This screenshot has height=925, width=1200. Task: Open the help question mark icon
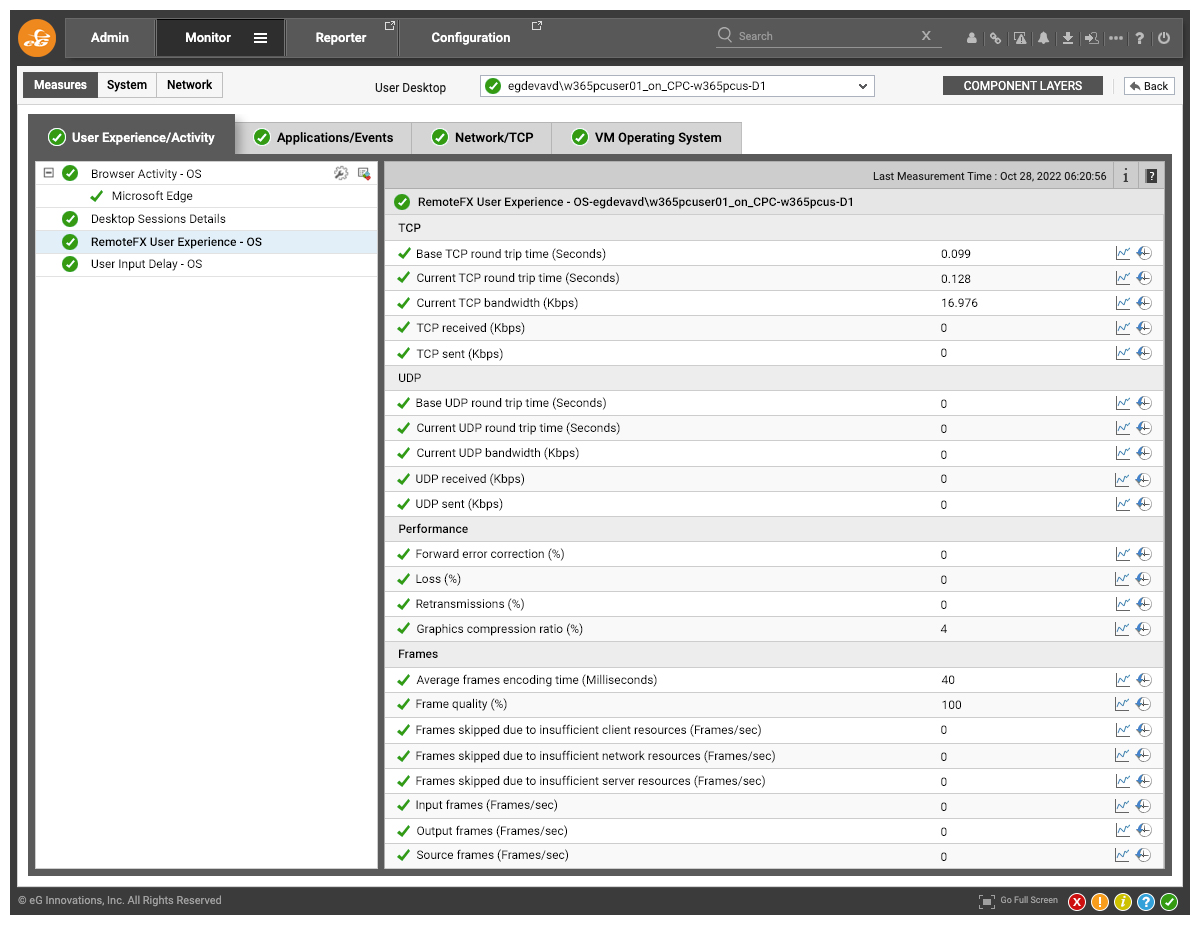click(x=1140, y=38)
